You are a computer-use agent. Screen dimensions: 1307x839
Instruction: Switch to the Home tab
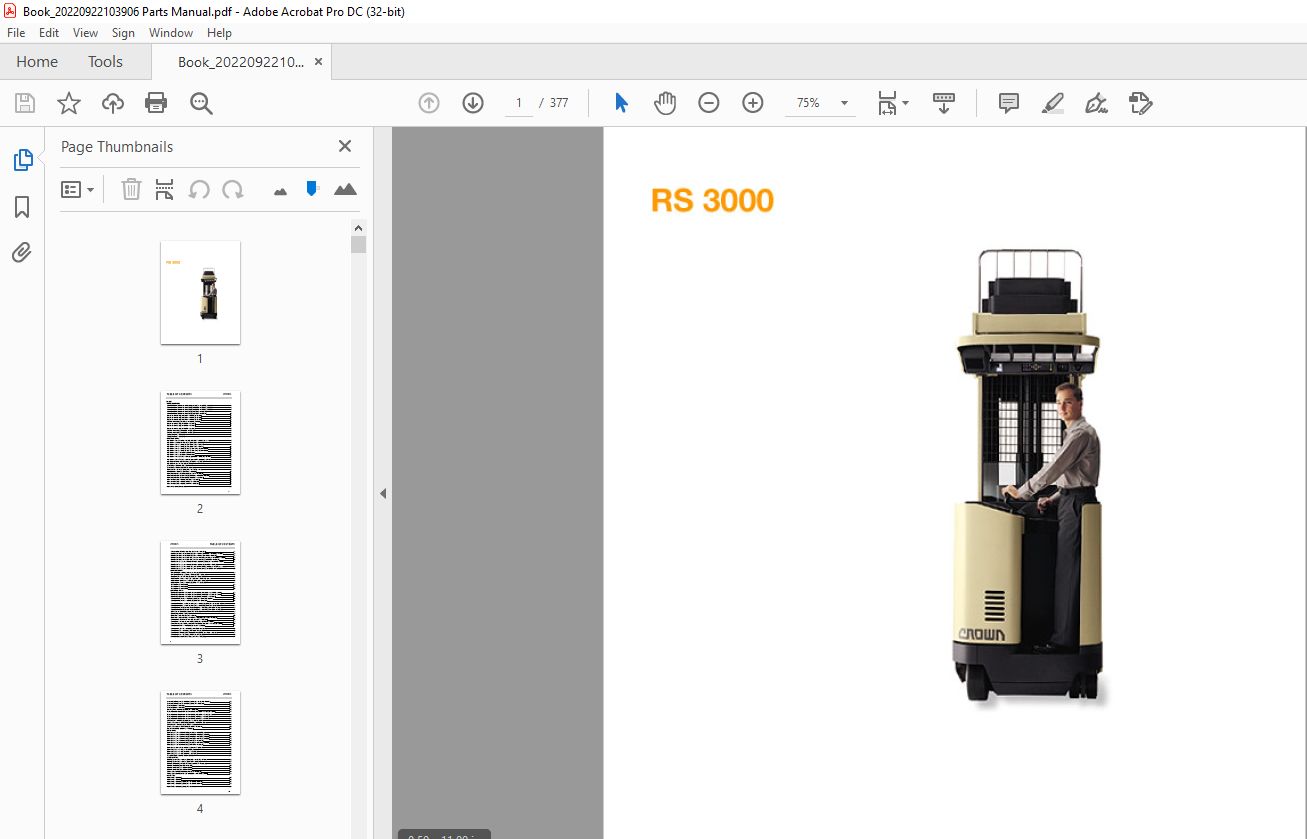tap(37, 62)
